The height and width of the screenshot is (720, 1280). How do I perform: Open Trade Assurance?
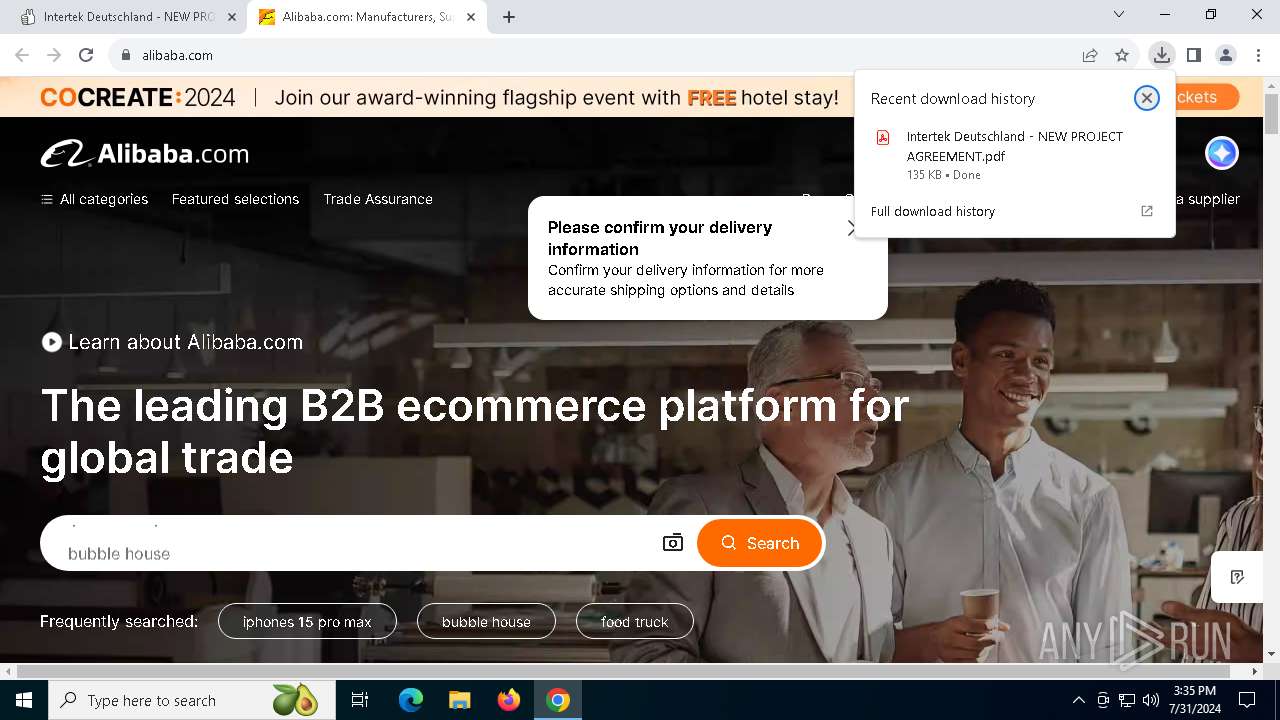pos(378,199)
